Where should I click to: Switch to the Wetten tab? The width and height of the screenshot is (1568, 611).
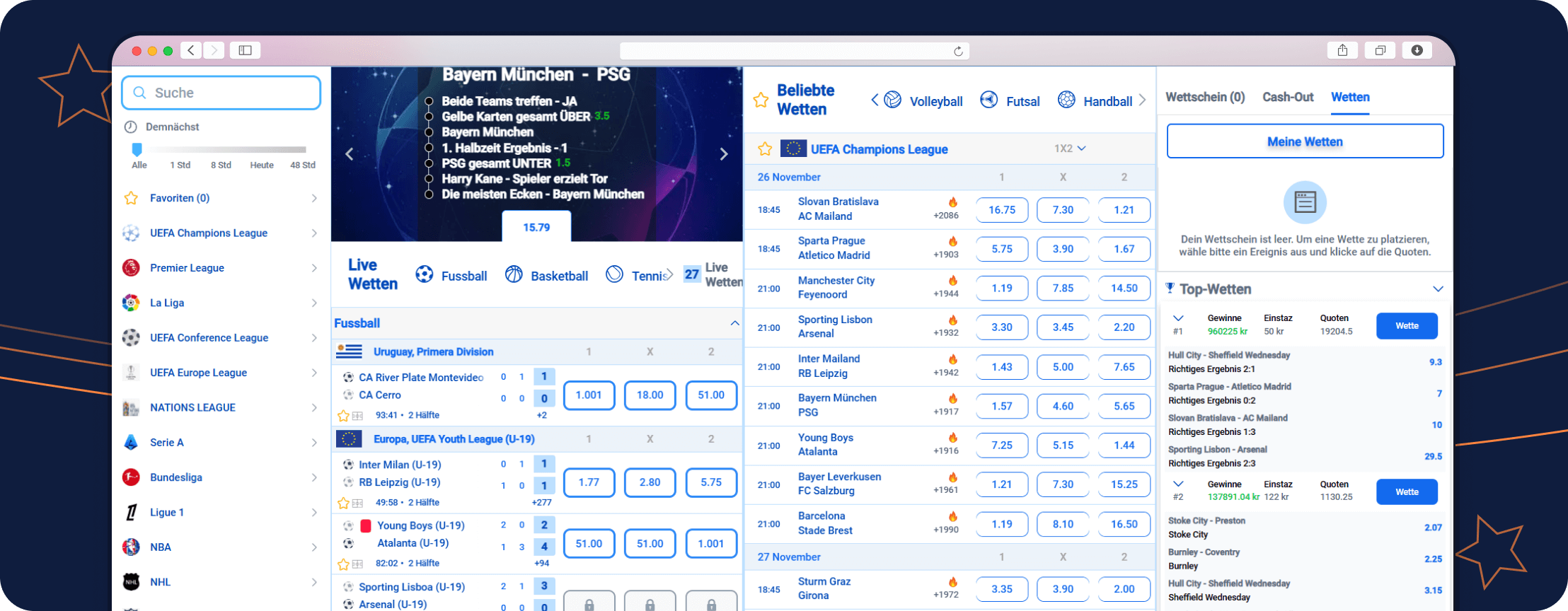coord(1350,97)
